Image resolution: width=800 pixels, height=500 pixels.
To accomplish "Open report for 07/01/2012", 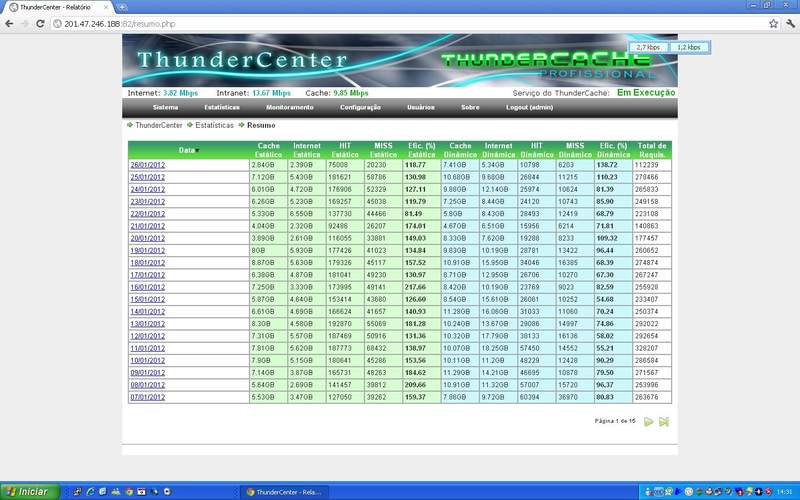I will click(147, 397).
